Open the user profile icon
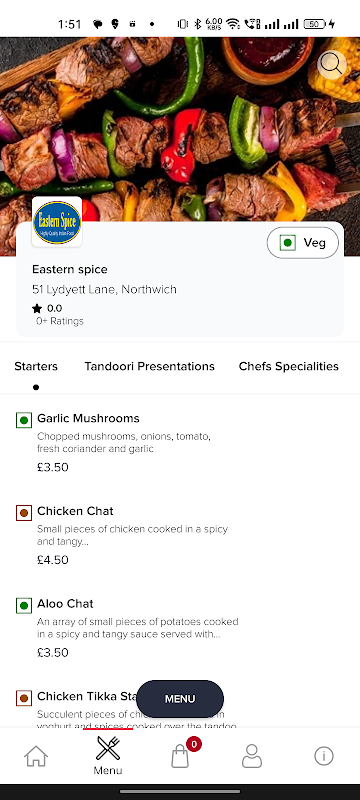 [251, 756]
